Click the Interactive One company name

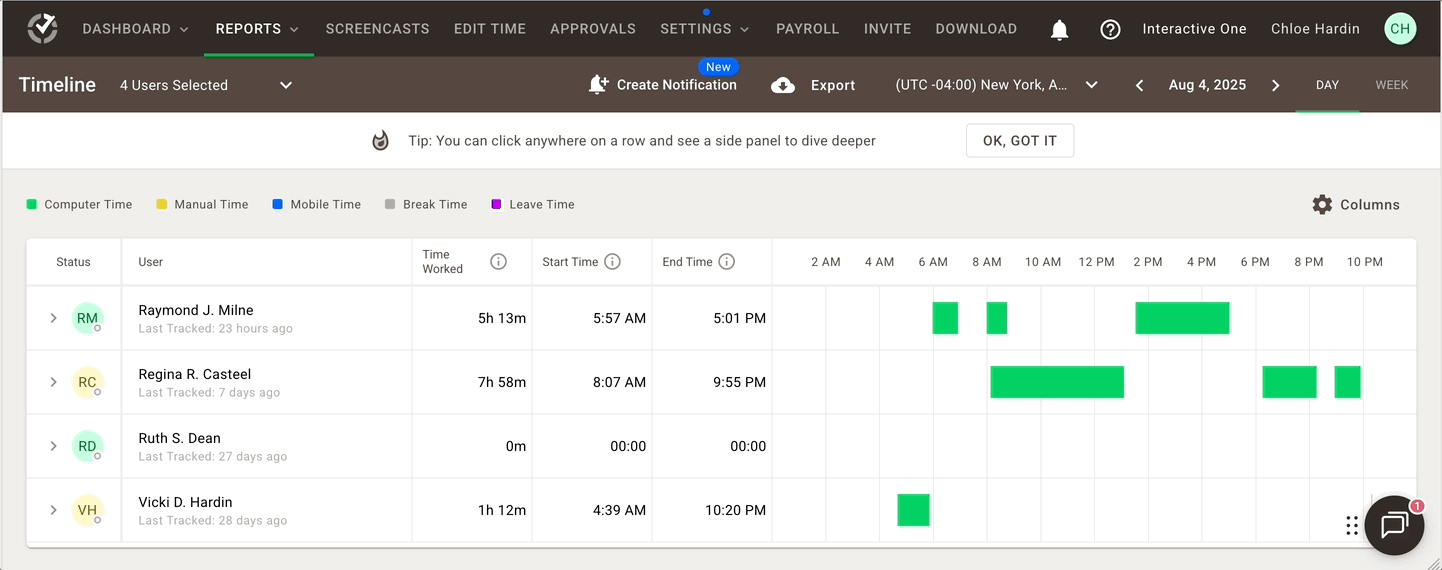click(x=1194, y=29)
